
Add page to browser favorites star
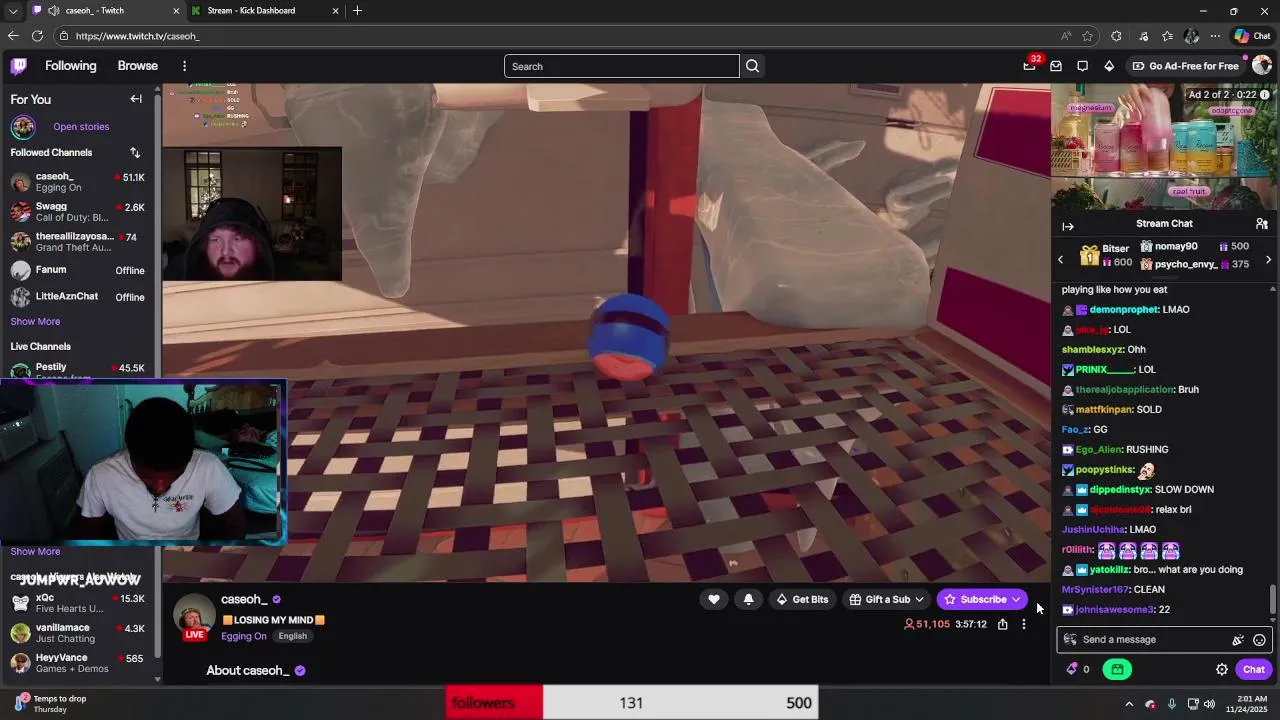[1087, 36]
